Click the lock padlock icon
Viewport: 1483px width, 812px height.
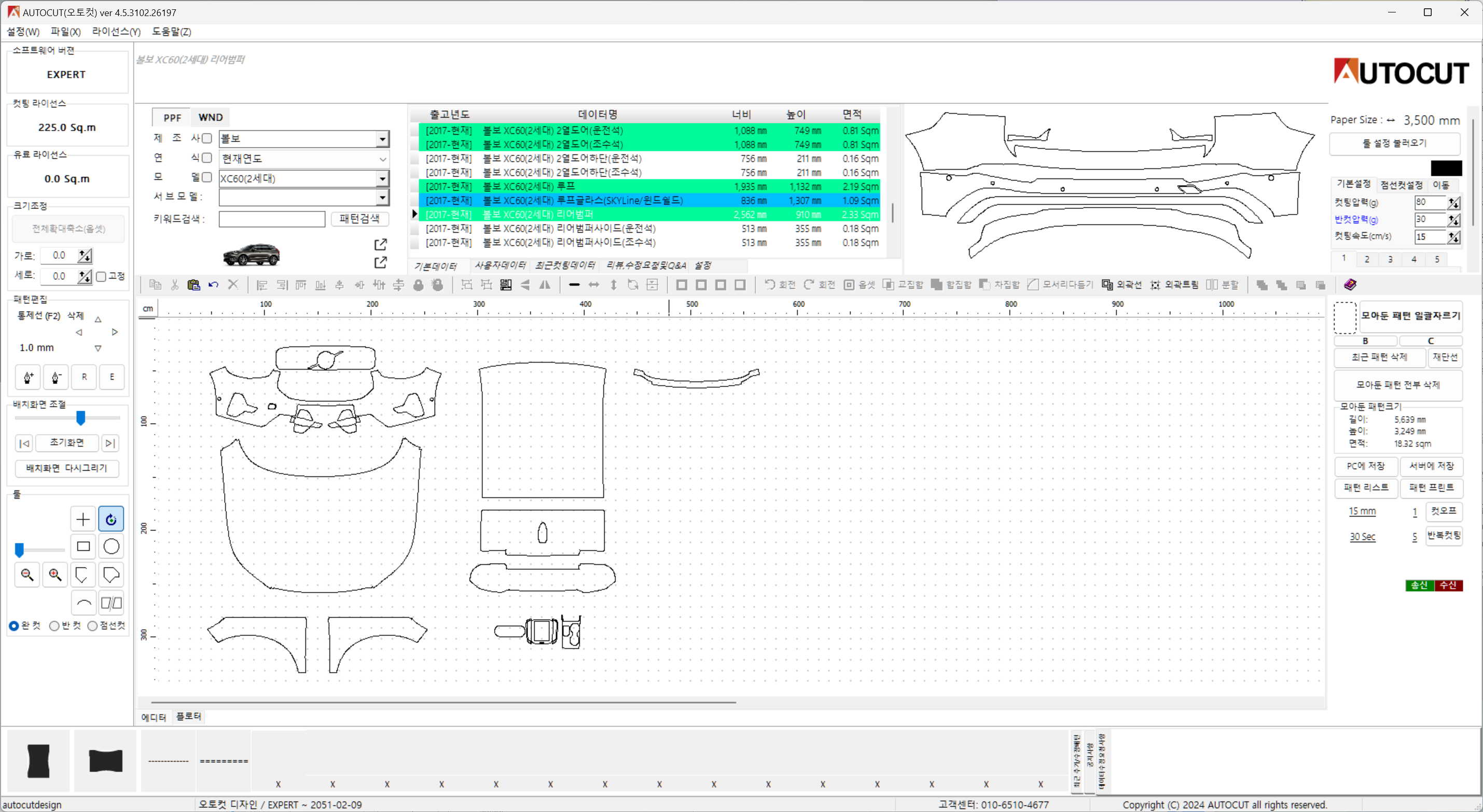[419, 285]
